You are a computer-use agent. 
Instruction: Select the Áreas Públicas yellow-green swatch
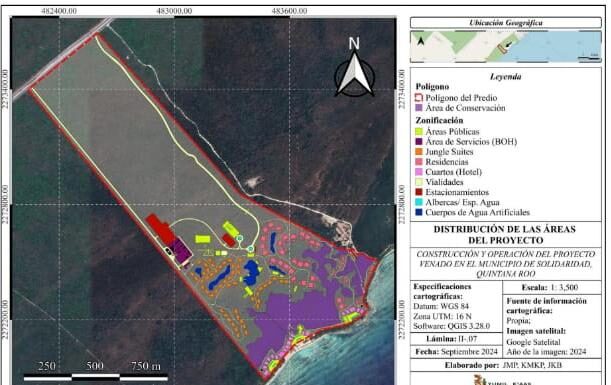pos(419,132)
